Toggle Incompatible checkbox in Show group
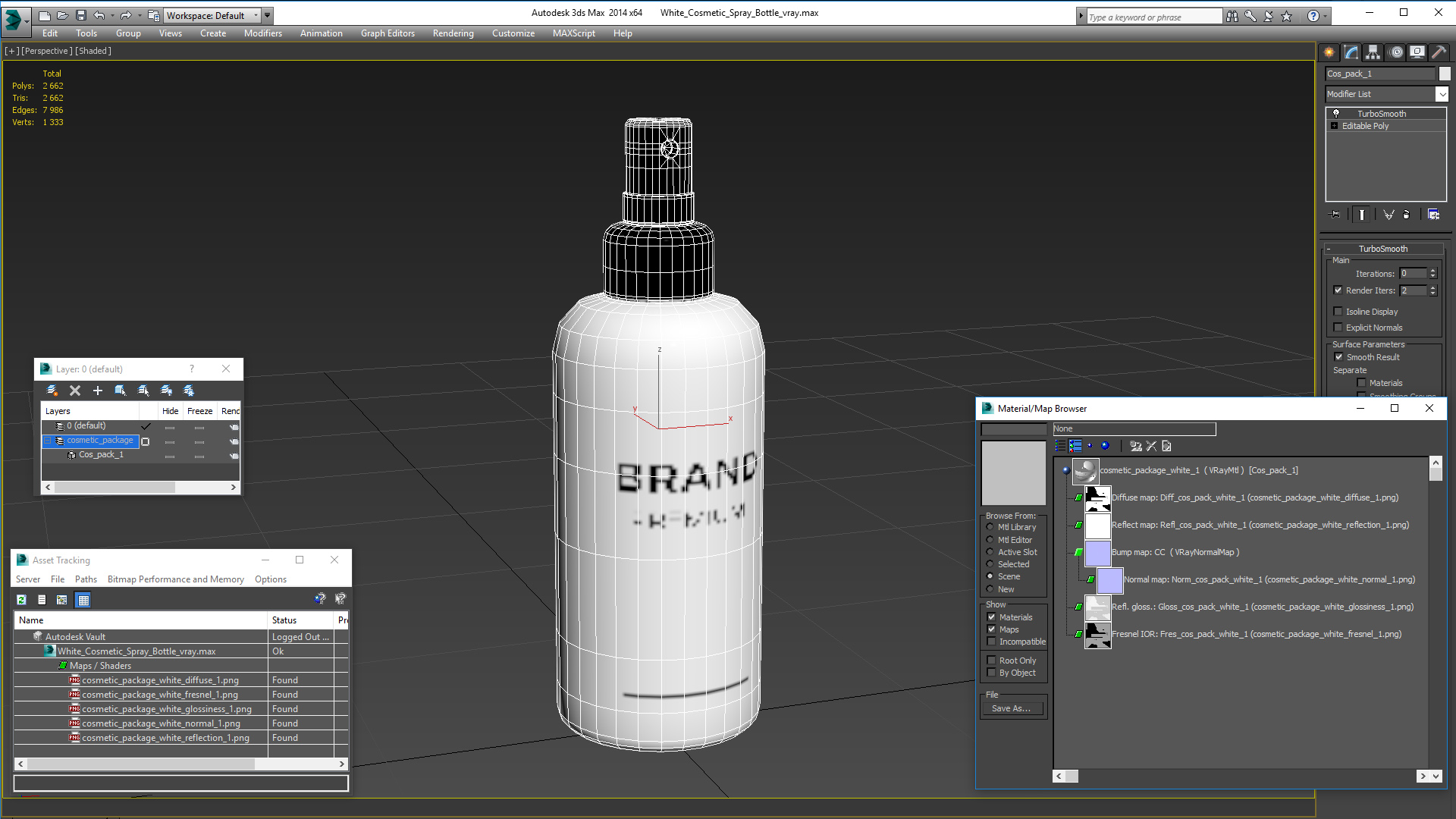The height and width of the screenshot is (819, 1456). click(x=991, y=642)
